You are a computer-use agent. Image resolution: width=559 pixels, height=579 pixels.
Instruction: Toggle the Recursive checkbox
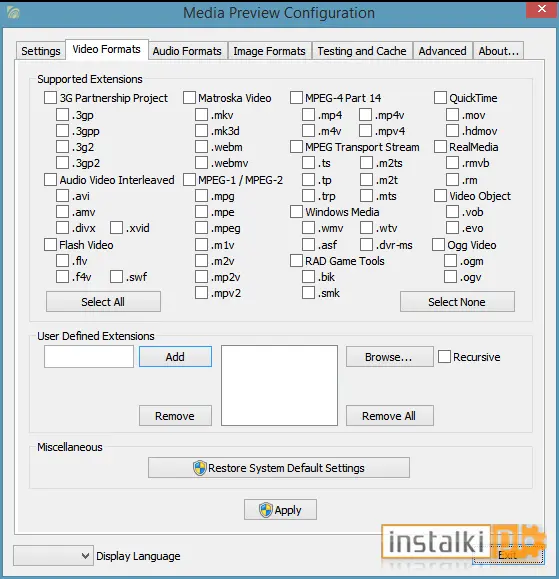point(444,357)
